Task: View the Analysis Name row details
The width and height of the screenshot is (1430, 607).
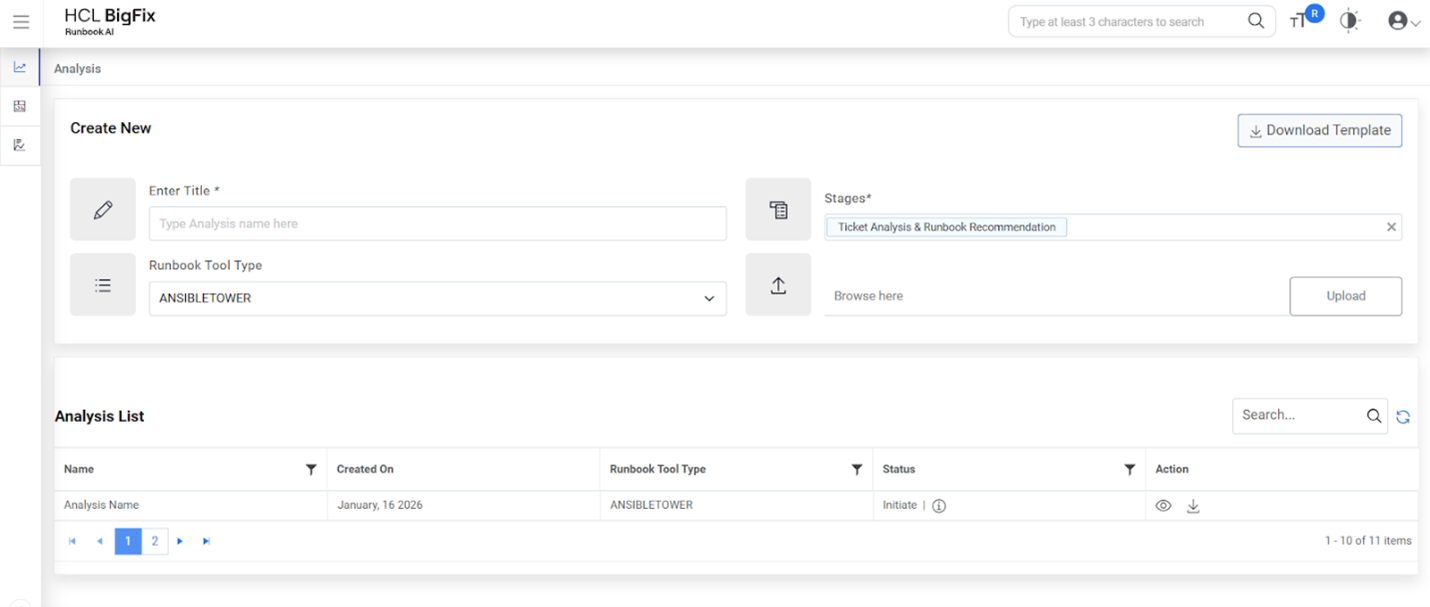Action: (1163, 506)
